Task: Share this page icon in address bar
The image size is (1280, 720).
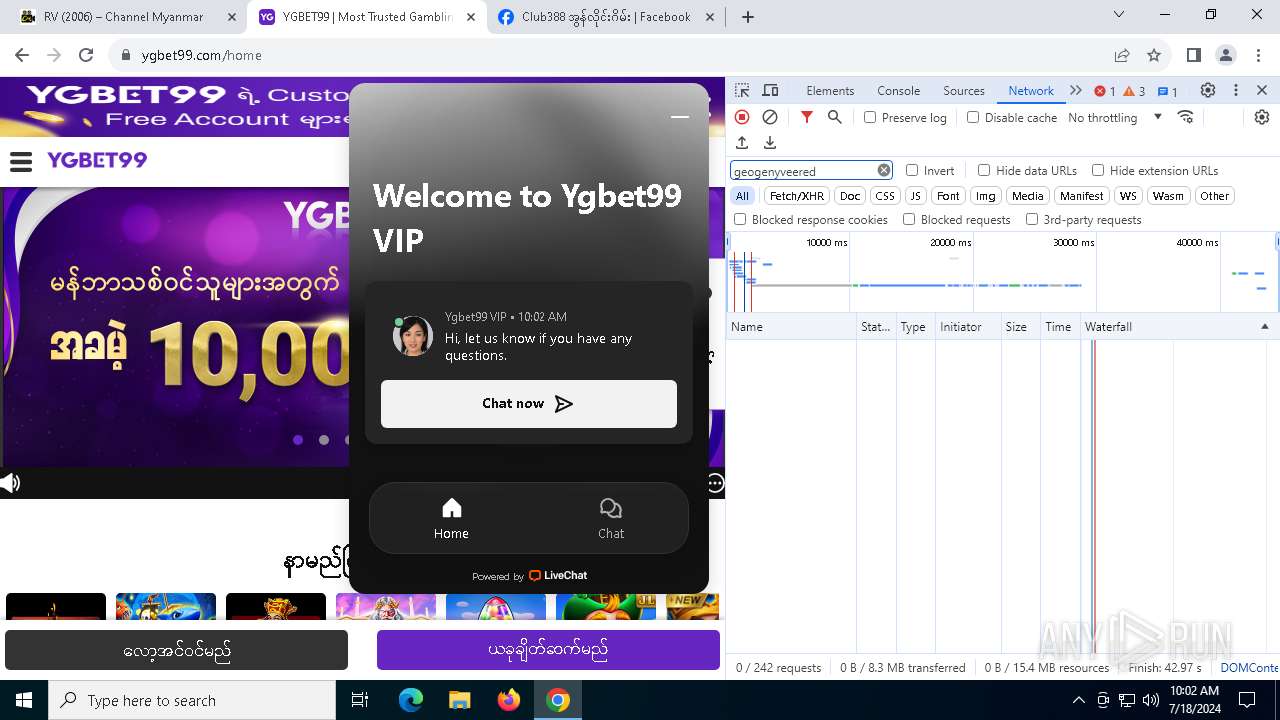Action: coord(1122,55)
